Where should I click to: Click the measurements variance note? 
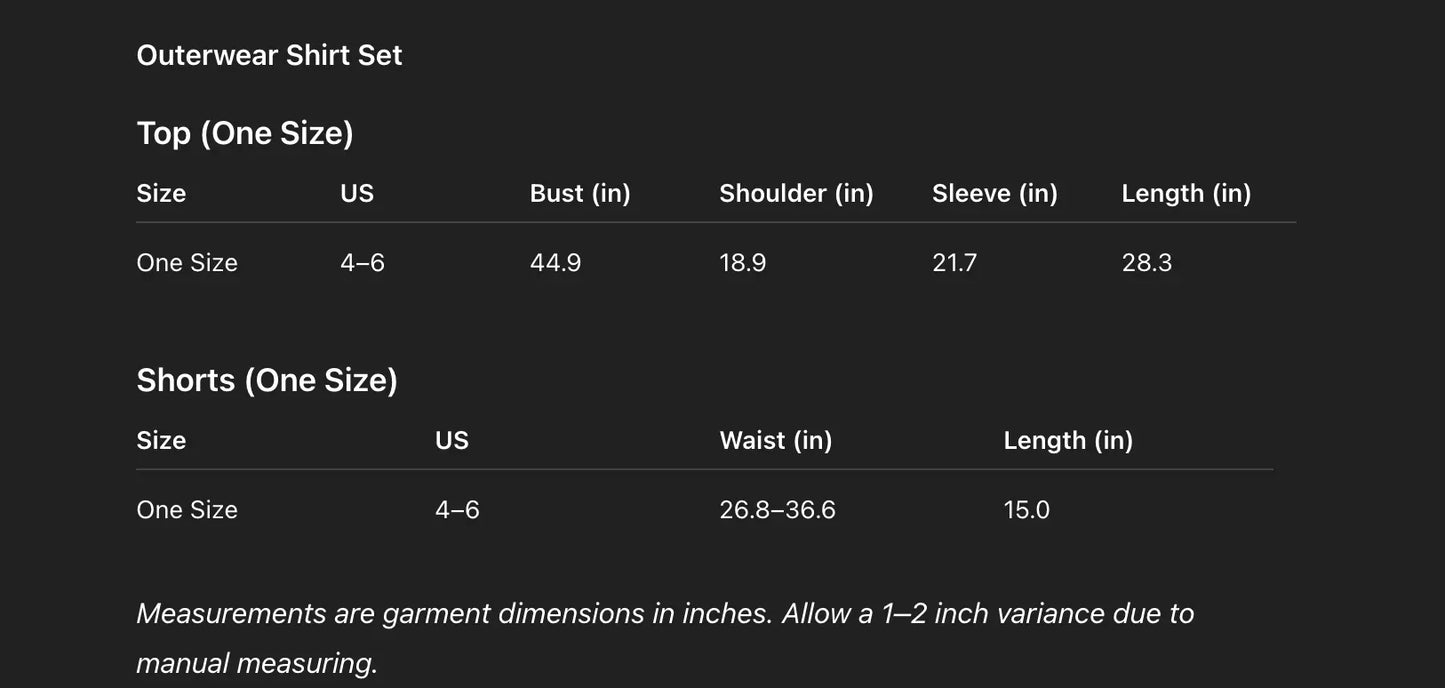pyautogui.click(x=664, y=638)
